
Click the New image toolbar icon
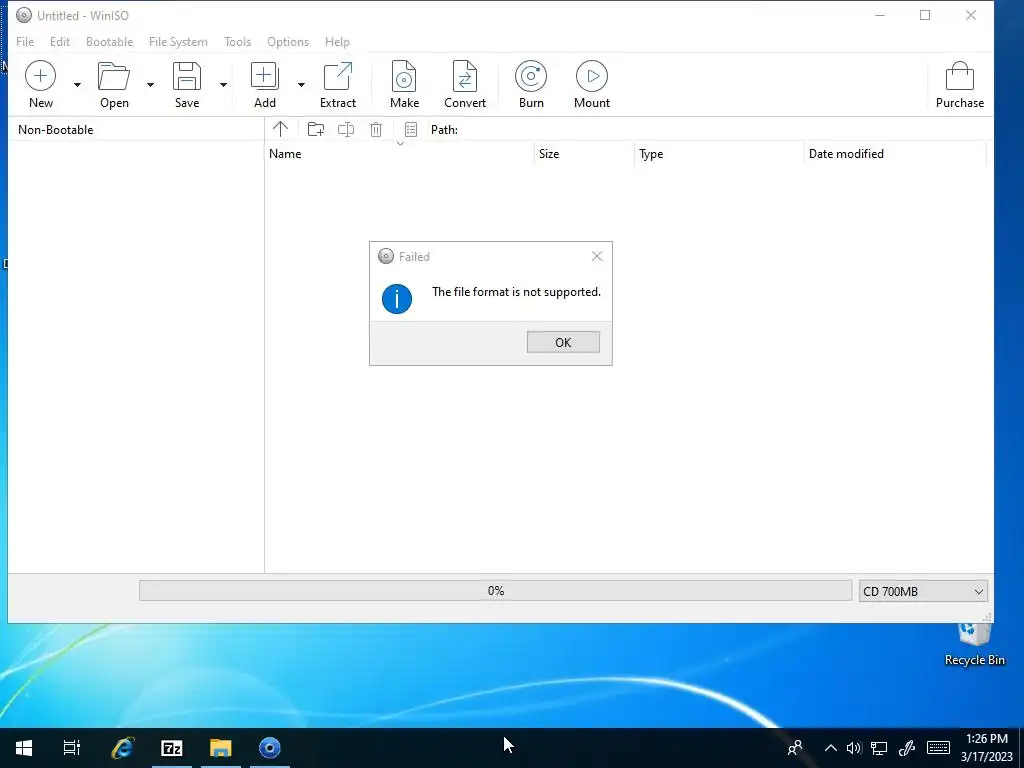pyautogui.click(x=40, y=76)
